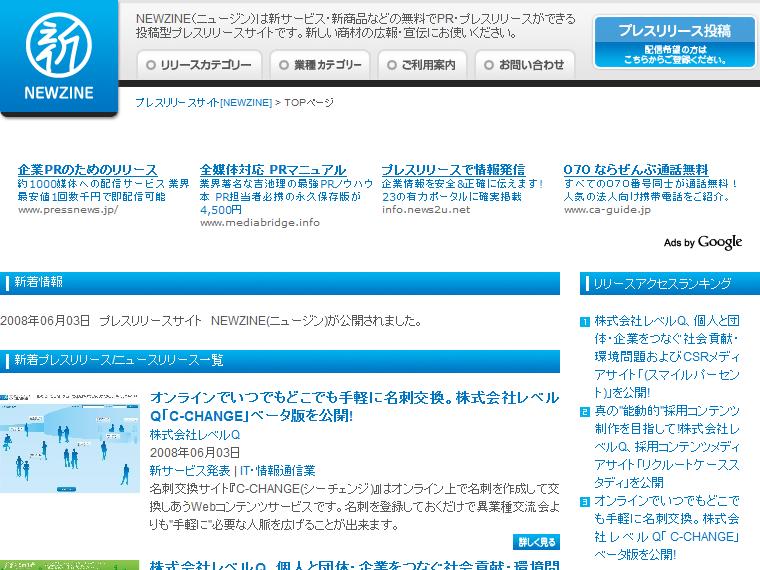
Task: Open the second article thumbnail at page bottom
Action: pyautogui.click(x=70, y=565)
